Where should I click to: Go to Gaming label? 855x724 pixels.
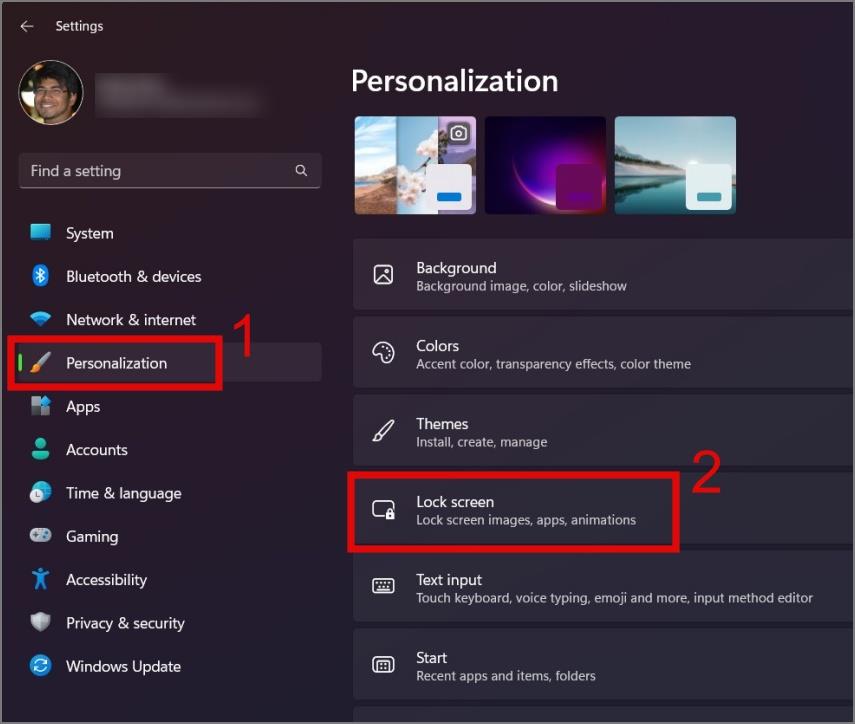(92, 537)
